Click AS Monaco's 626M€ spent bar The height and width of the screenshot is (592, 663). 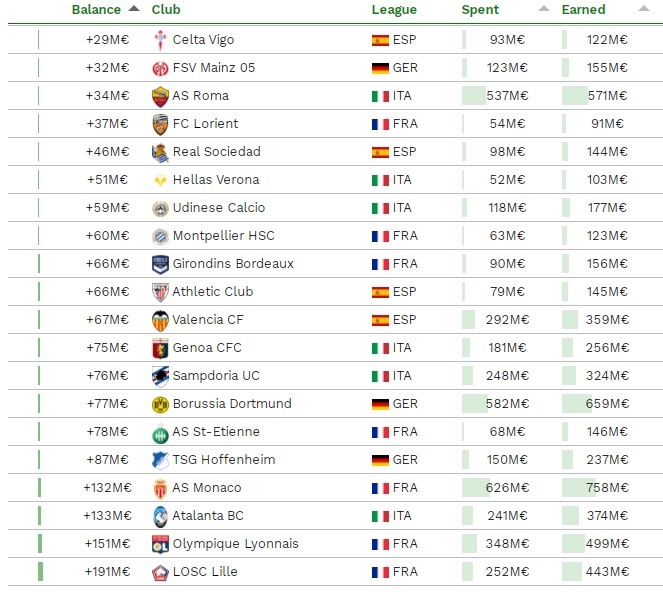tap(496, 488)
